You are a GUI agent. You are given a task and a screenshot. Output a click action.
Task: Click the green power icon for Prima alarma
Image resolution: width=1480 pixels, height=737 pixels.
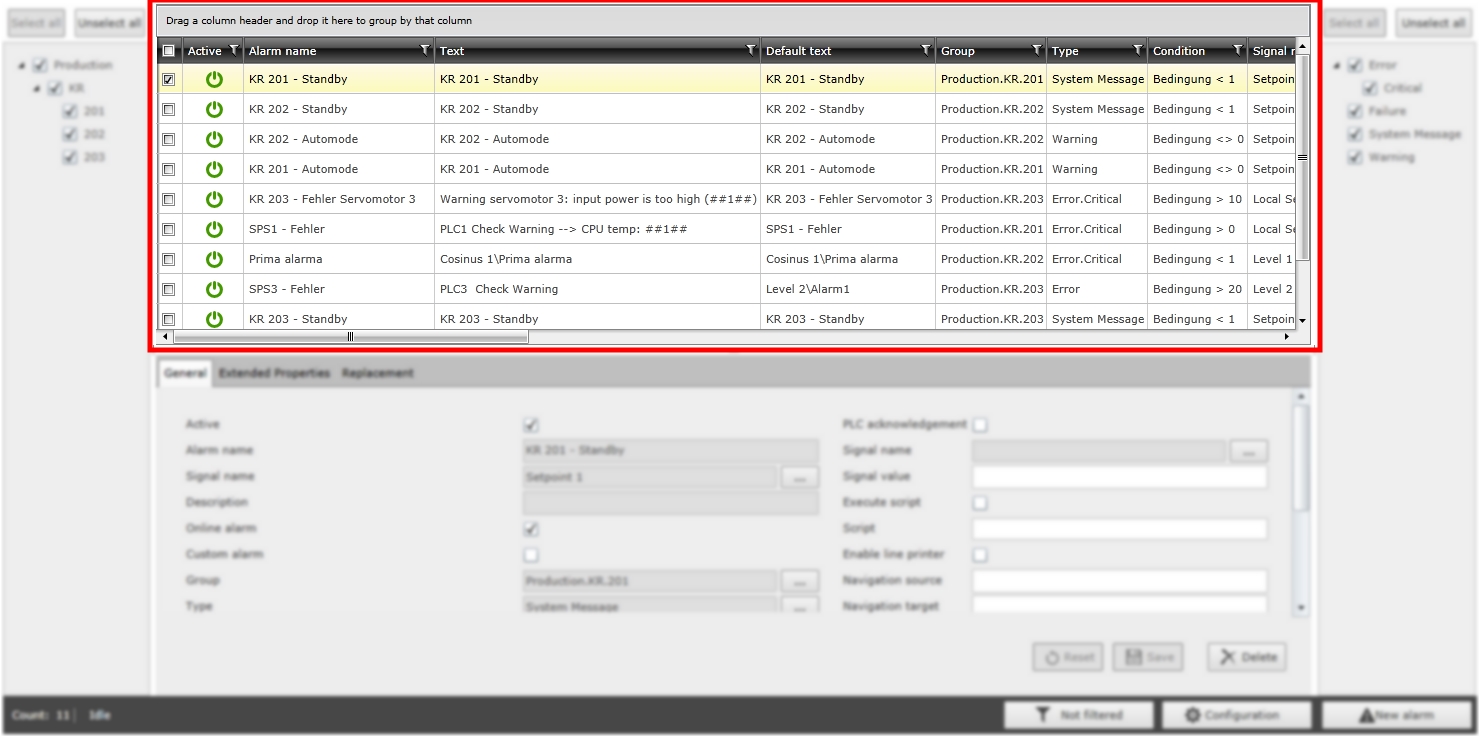point(214,259)
